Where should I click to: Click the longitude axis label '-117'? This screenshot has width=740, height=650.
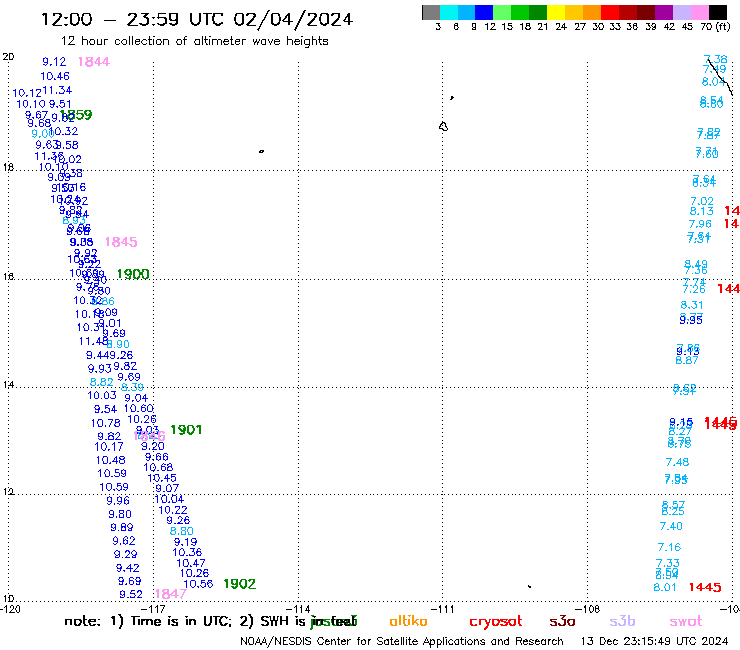153,609
